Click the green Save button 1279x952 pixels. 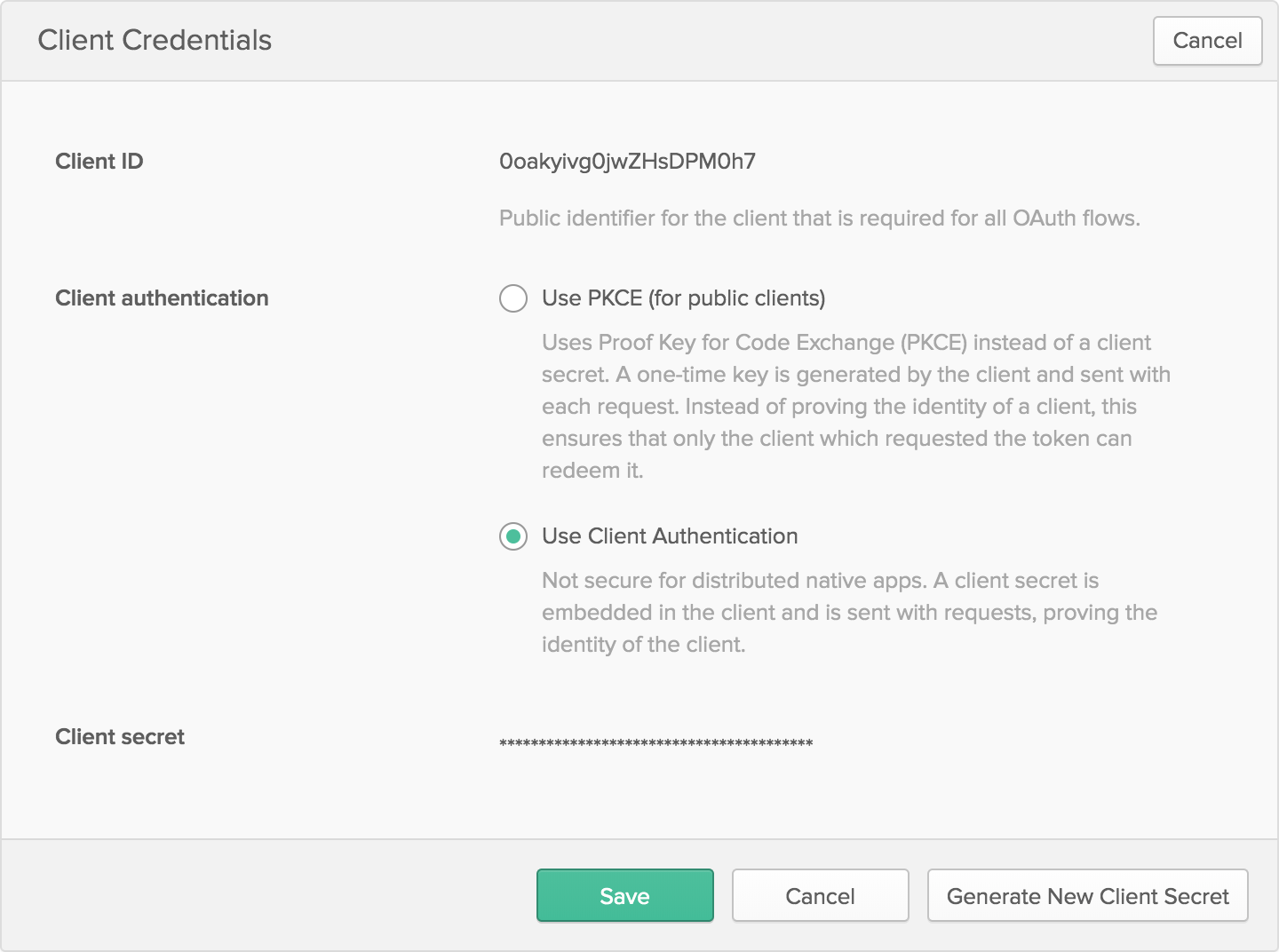tap(624, 895)
